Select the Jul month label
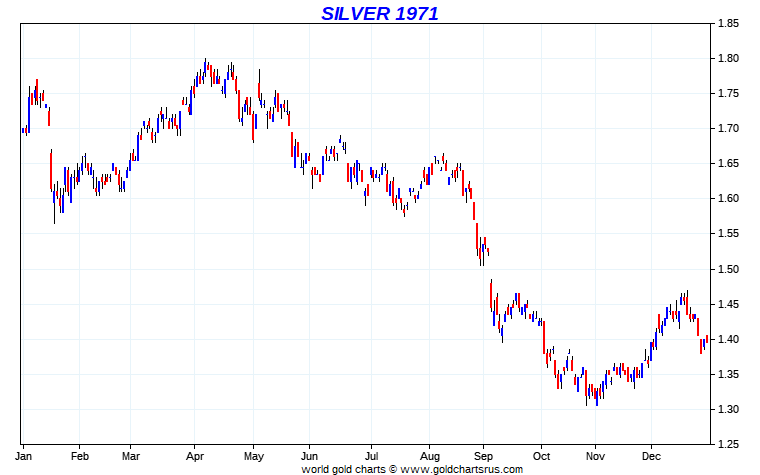 [371, 456]
